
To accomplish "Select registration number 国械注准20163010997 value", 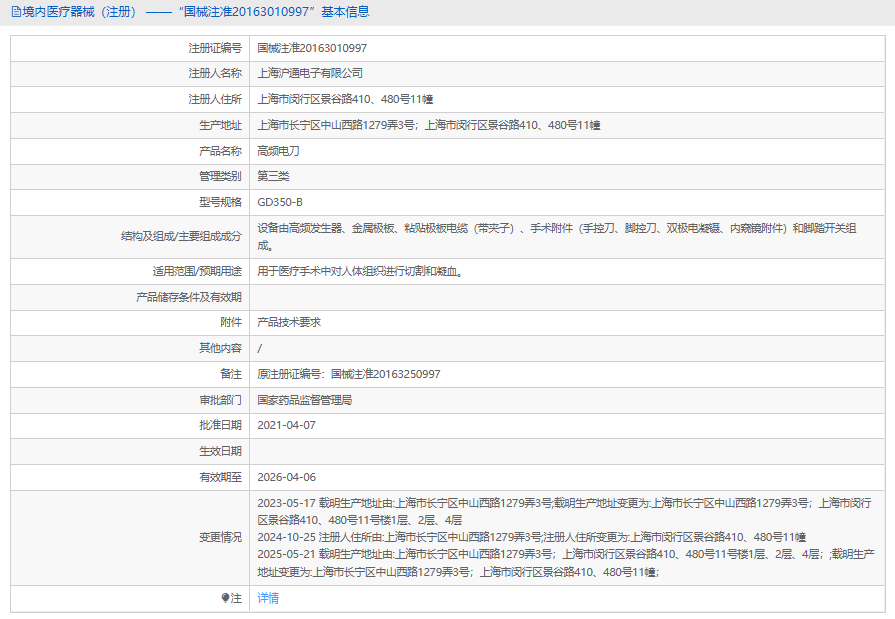I will point(312,48).
